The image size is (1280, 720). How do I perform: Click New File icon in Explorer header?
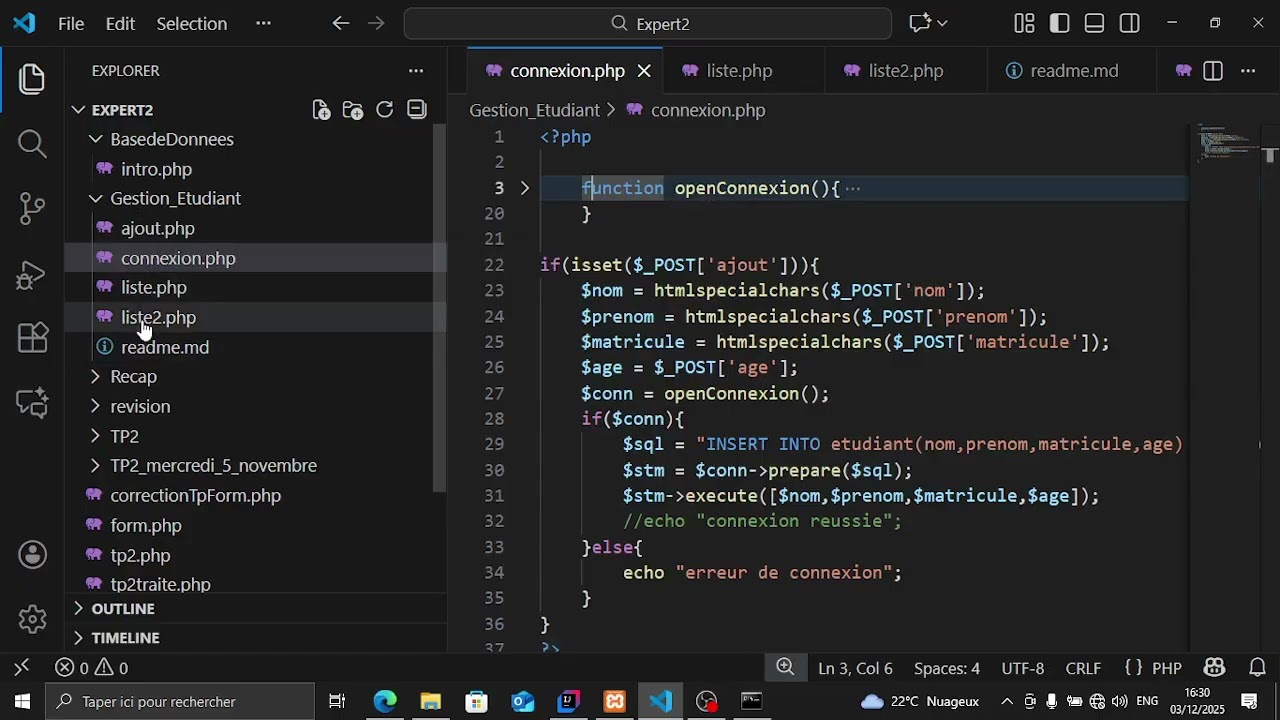pyautogui.click(x=321, y=110)
